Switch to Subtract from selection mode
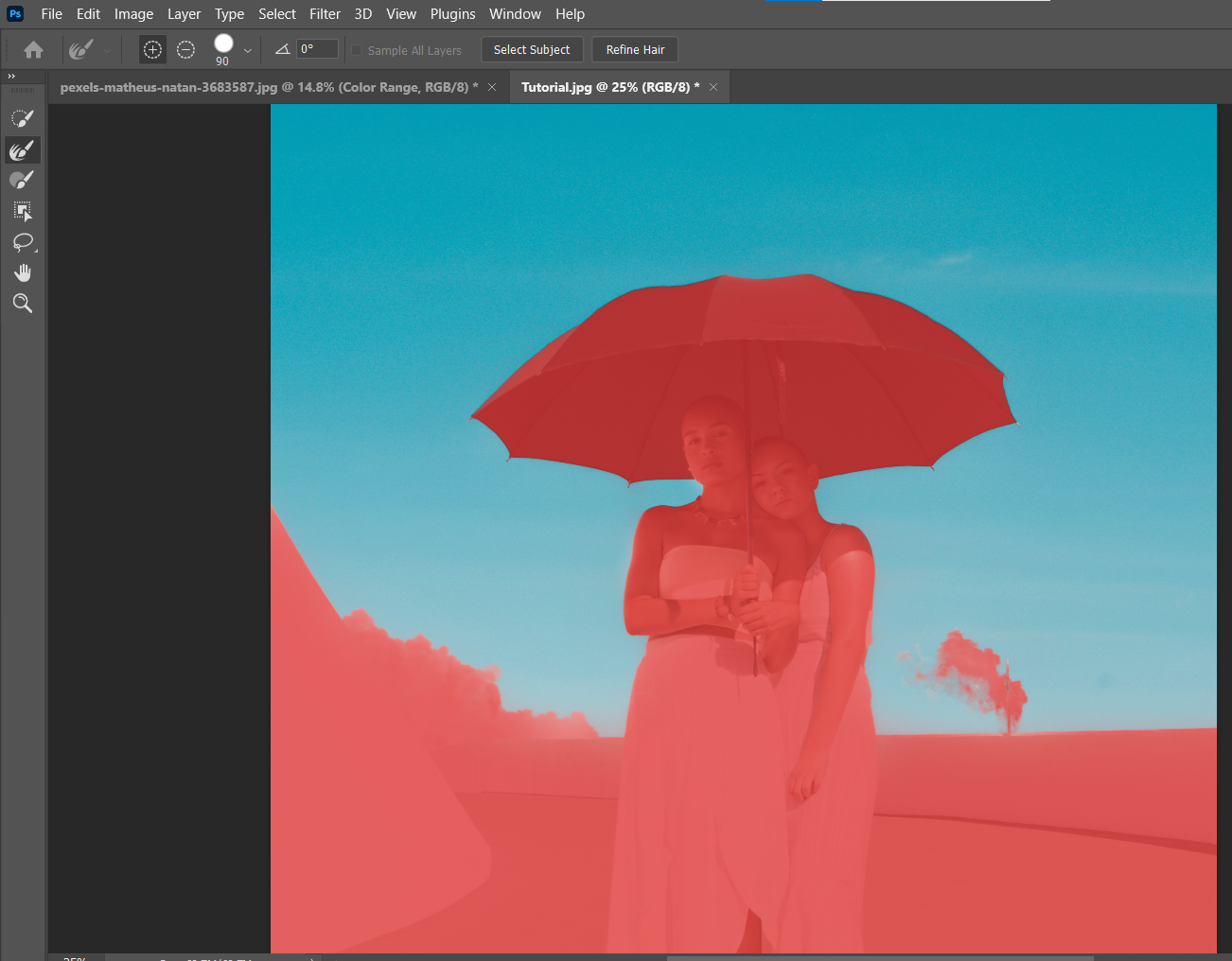 point(185,49)
